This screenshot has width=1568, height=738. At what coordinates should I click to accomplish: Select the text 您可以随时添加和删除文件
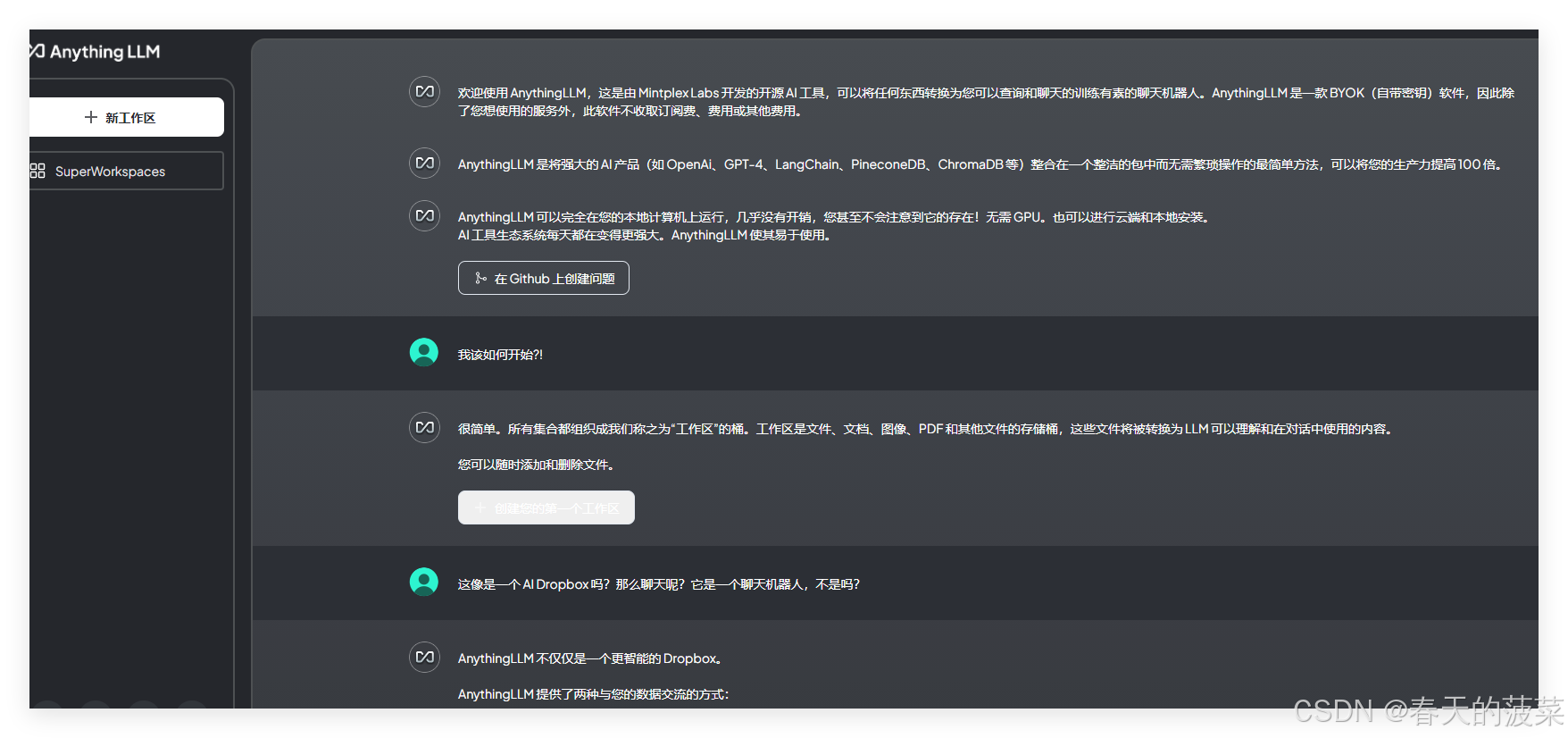pos(538,465)
